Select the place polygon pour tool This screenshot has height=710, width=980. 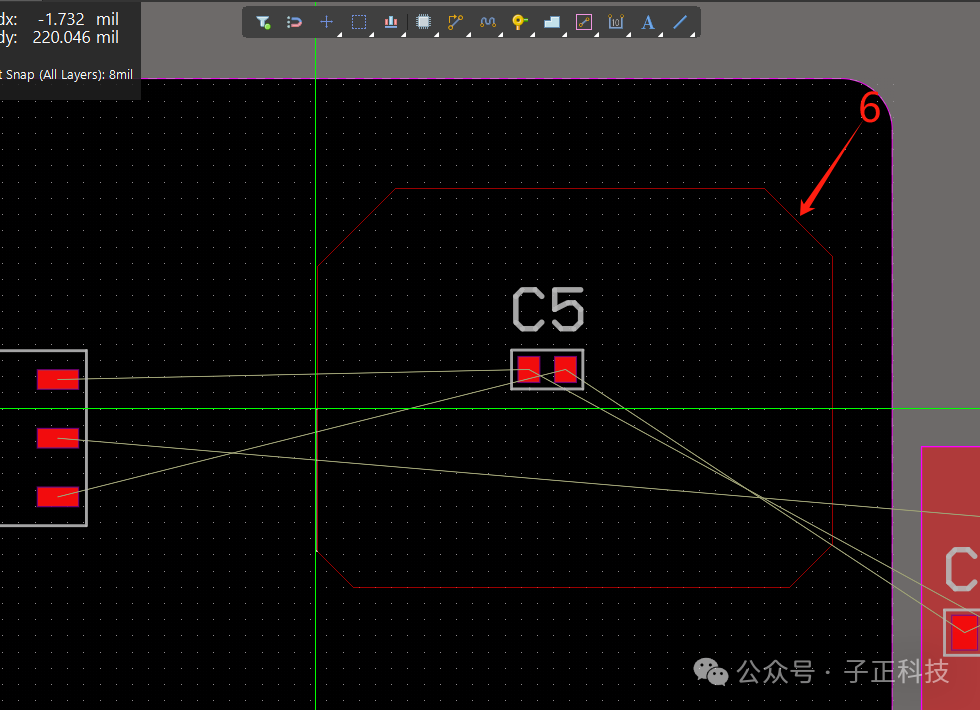click(x=552, y=22)
